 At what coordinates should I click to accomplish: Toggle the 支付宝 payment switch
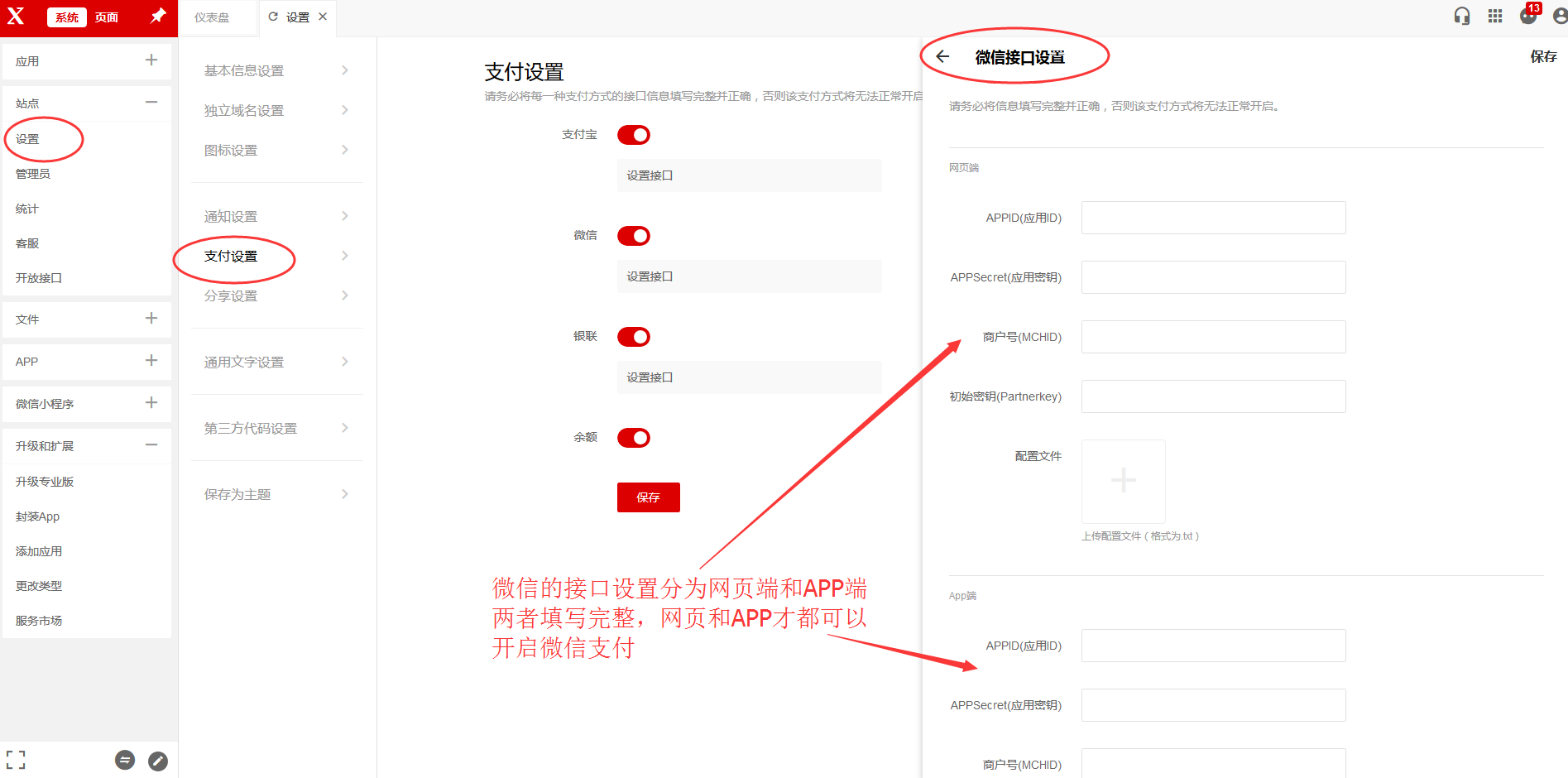[634, 135]
